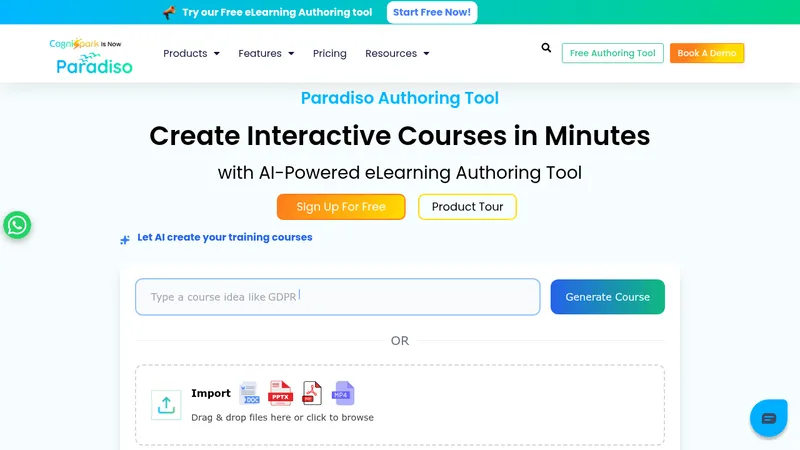
Task: Focus the course idea input field
Action: point(338,297)
